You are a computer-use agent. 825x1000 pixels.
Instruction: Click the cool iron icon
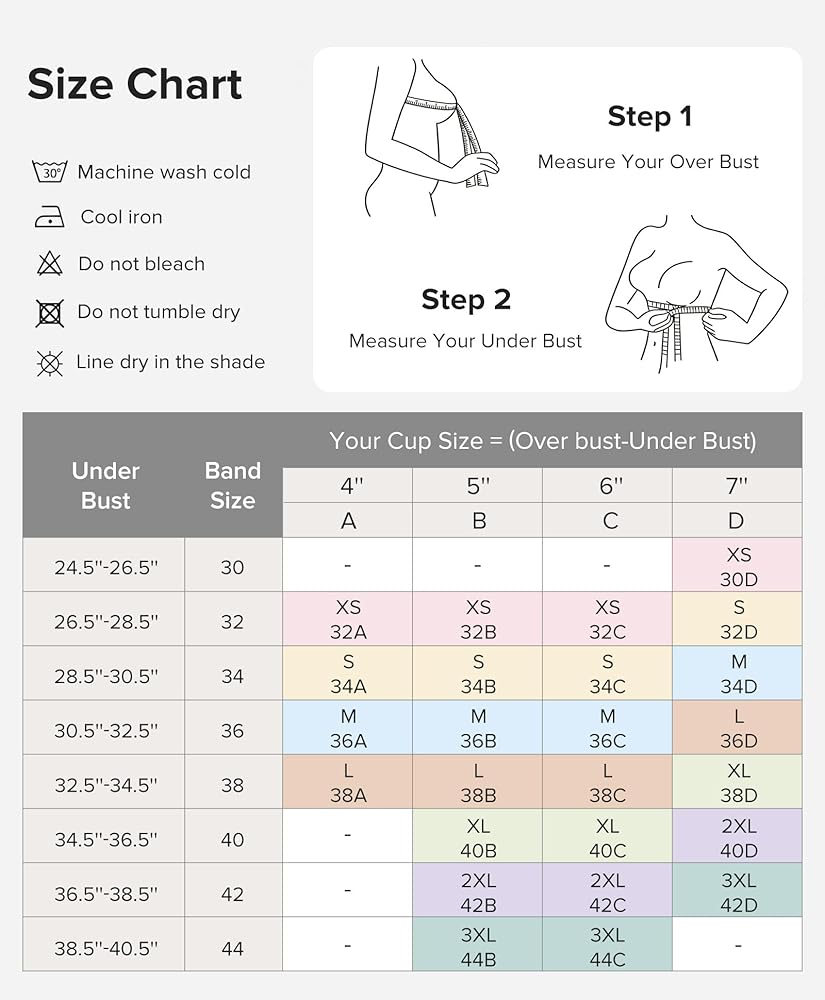[49, 217]
